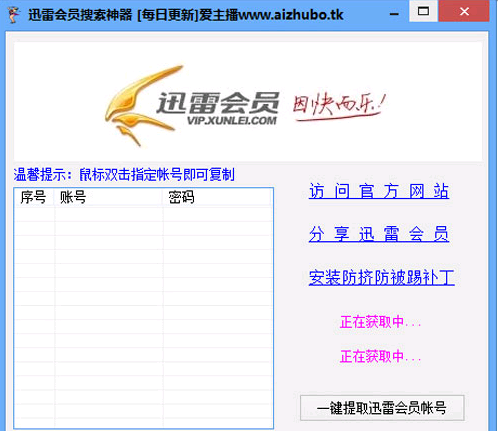The height and width of the screenshot is (431, 498).
Task: Maximize the window
Action: click(423, 11)
